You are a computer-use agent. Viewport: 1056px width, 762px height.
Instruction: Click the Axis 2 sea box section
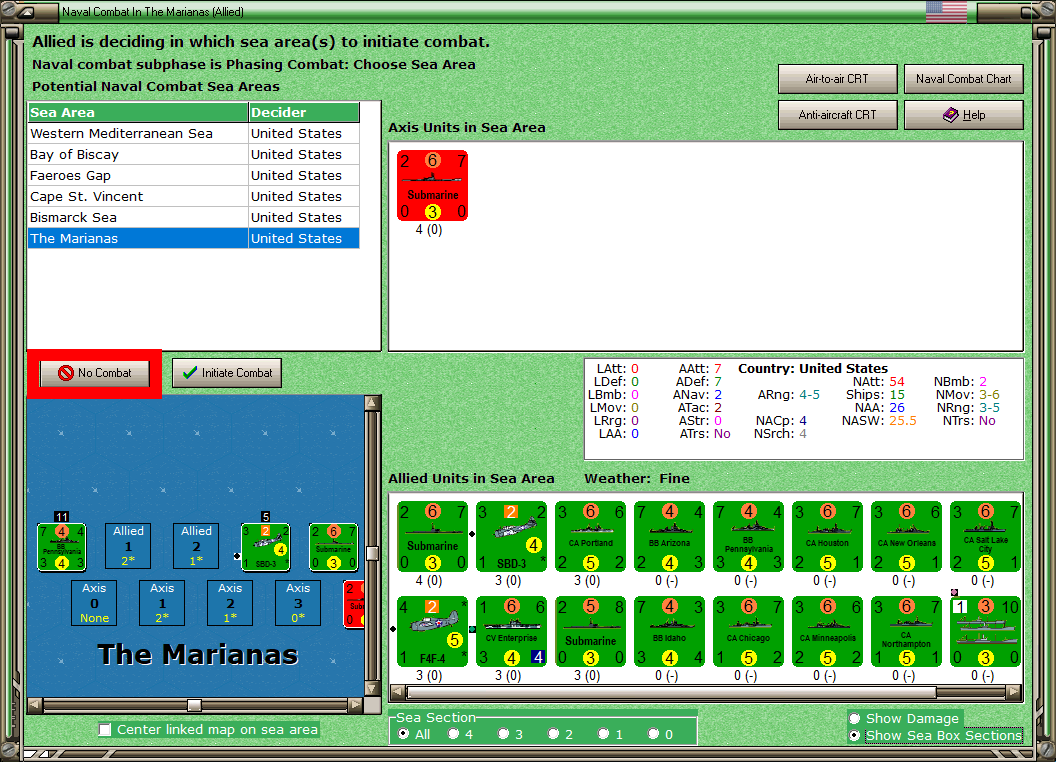pyautogui.click(x=230, y=603)
